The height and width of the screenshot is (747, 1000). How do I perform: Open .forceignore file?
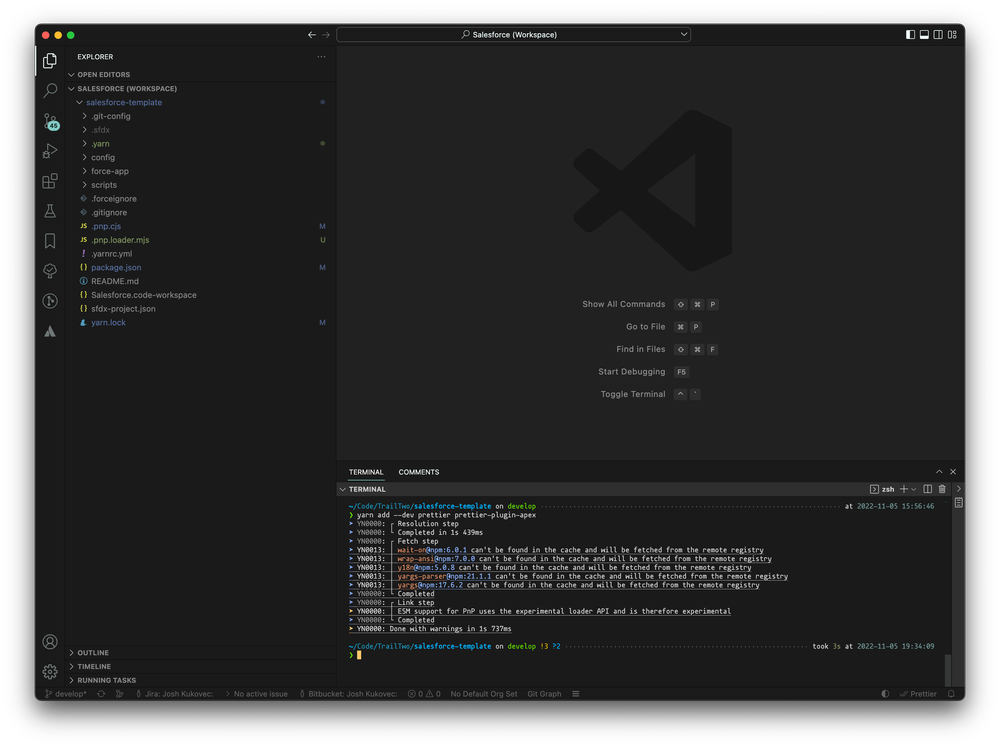point(201,198)
